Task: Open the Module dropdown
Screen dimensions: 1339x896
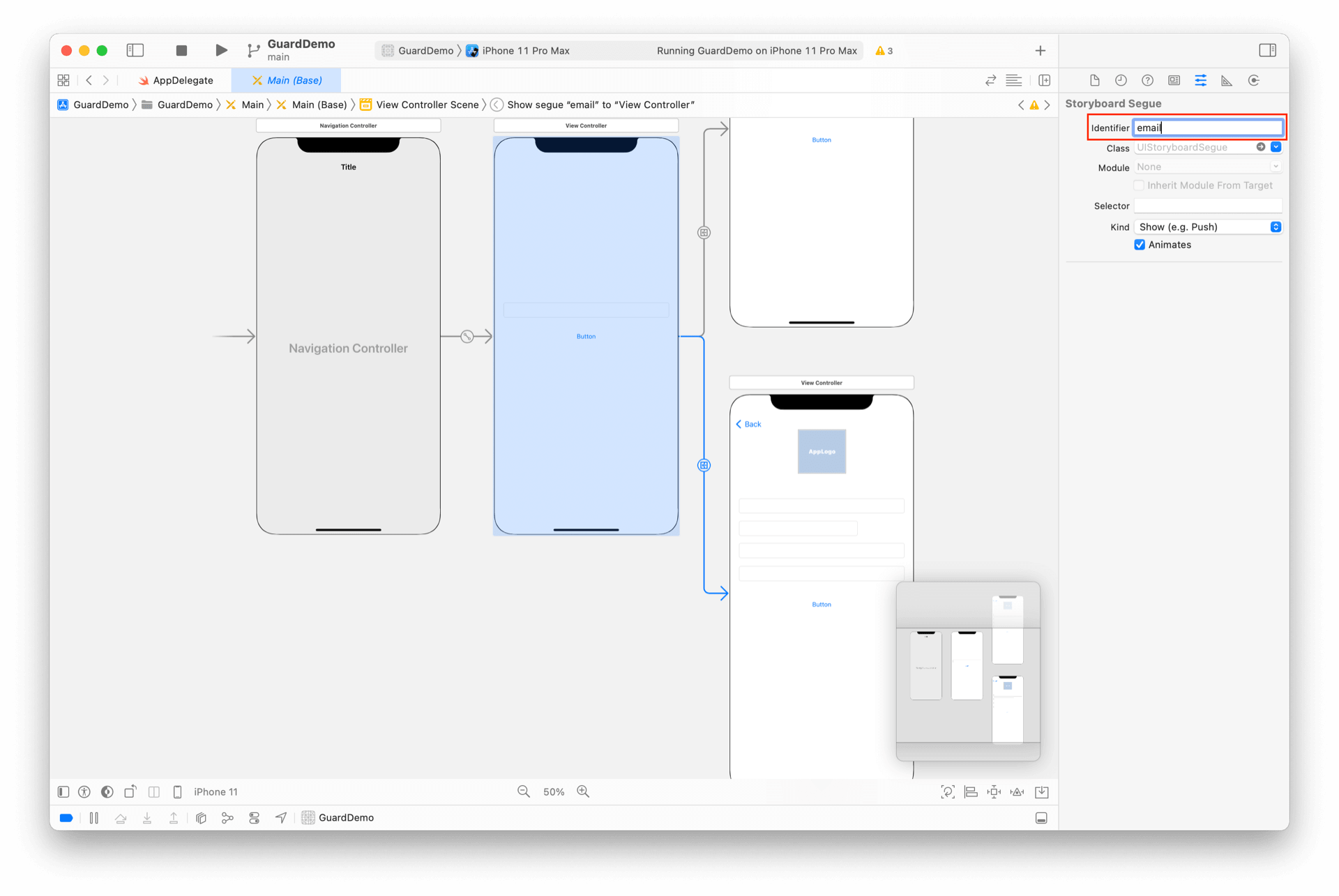Action: [x=1208, y=167]
